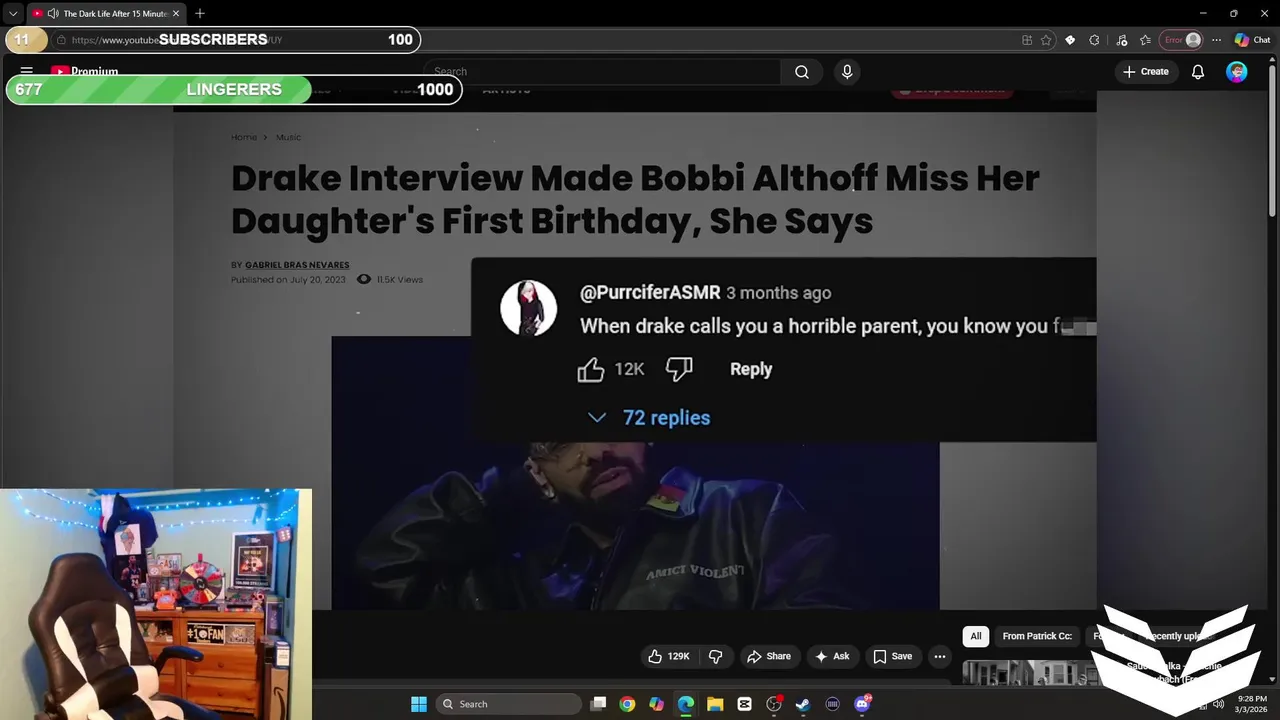Open Steam from taskbar

[x=803, y=704]
